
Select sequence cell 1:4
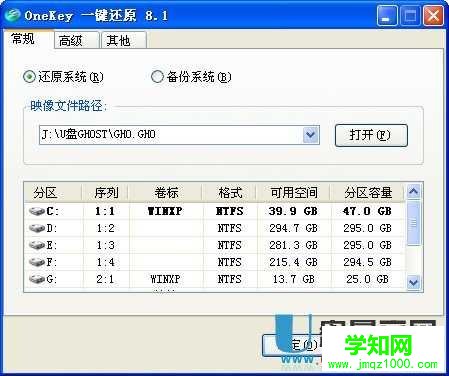[106, 262]
